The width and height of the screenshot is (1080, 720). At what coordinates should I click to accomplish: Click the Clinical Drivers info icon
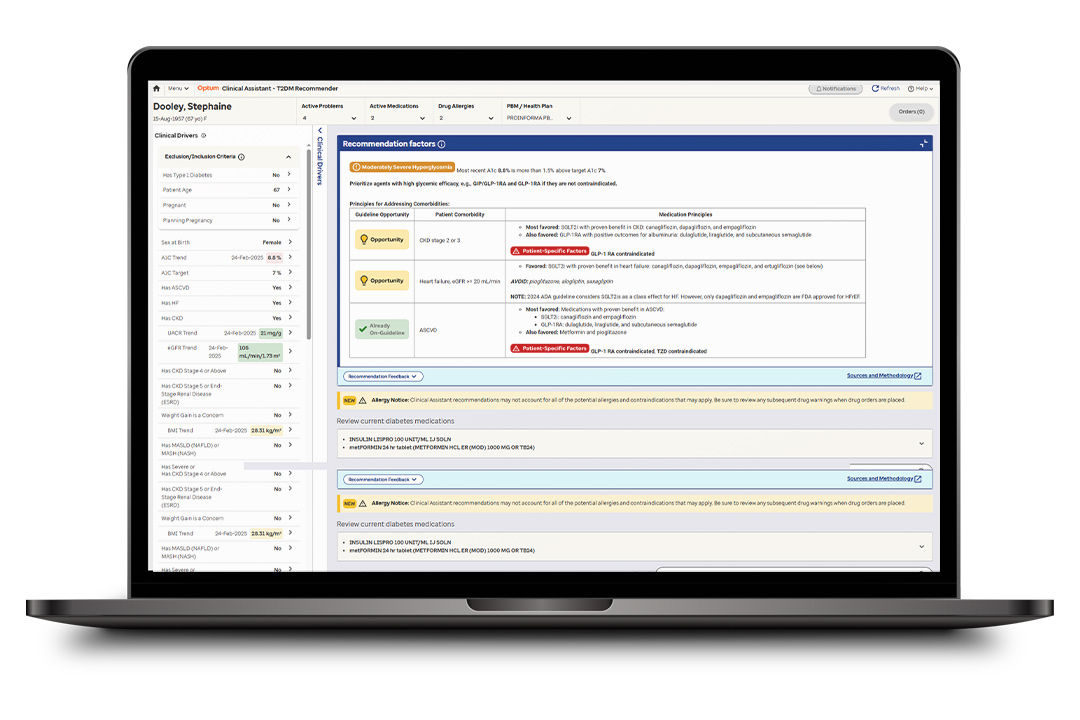[204, 135]
